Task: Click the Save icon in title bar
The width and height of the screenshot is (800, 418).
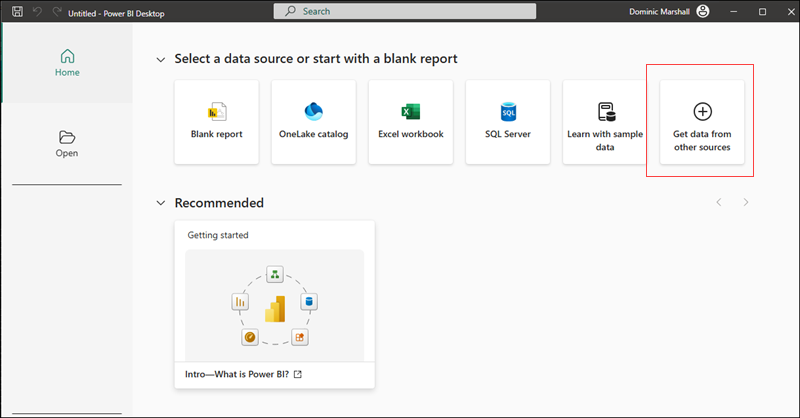Action: 17,11
